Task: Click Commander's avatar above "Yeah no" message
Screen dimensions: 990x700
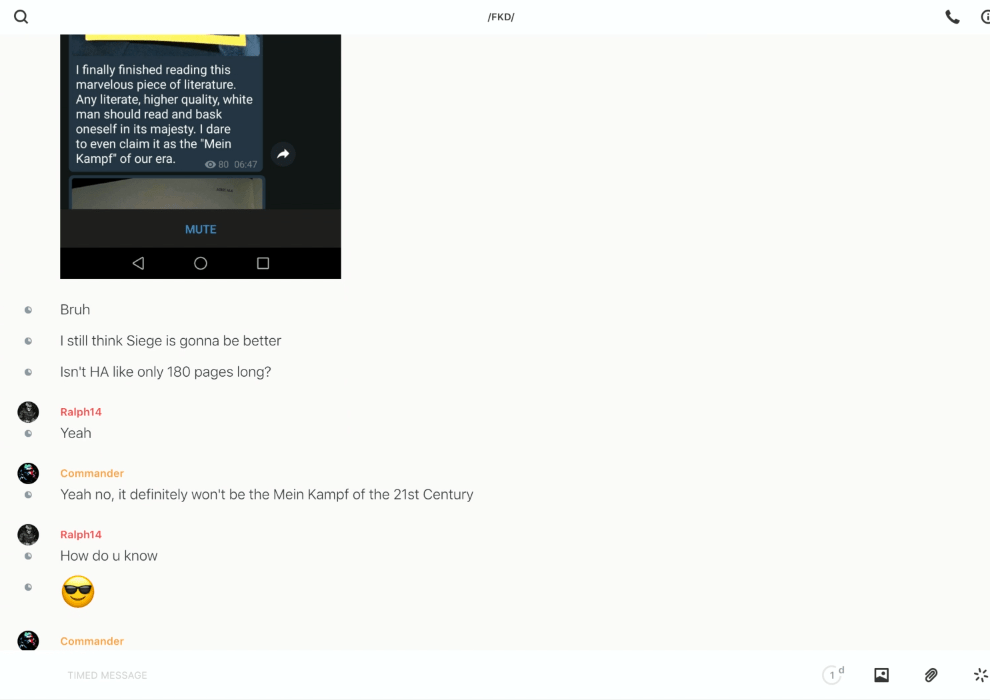Action: [28, 473]
